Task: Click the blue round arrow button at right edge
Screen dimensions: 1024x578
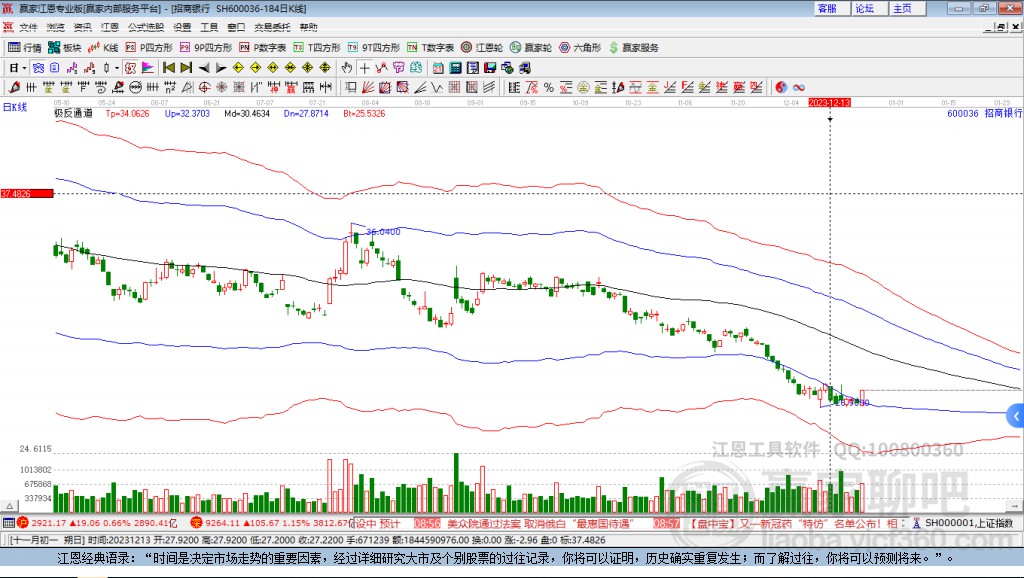Action: [1016, 416]
